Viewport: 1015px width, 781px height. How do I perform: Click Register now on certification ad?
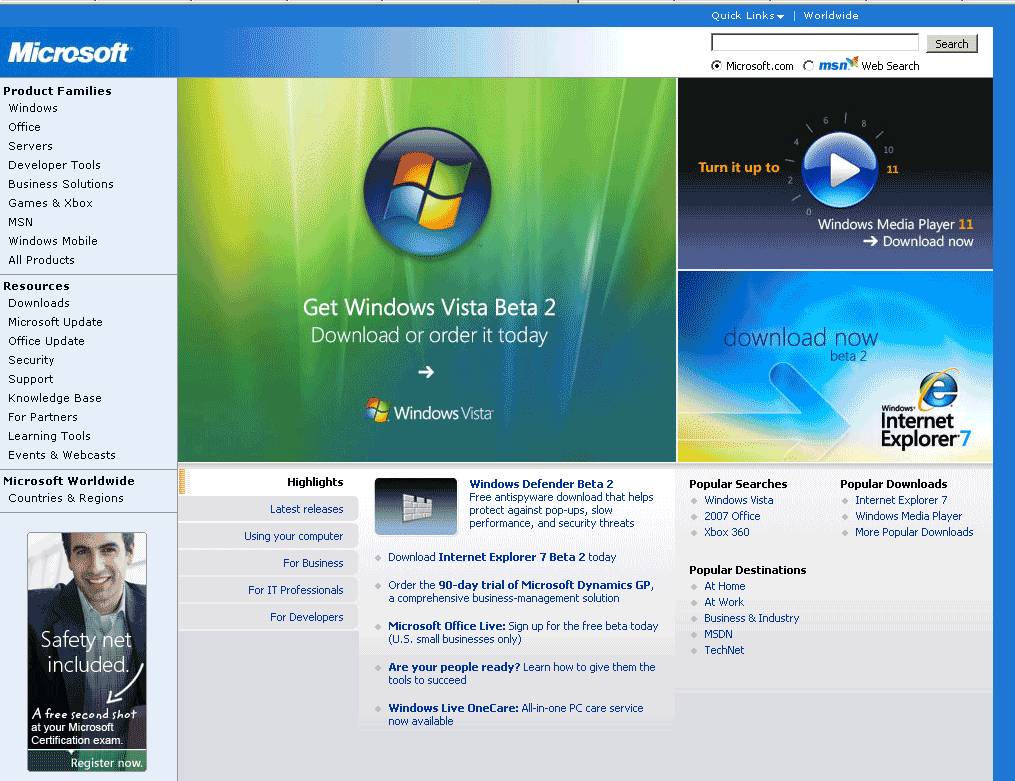[x=106, y=763]
